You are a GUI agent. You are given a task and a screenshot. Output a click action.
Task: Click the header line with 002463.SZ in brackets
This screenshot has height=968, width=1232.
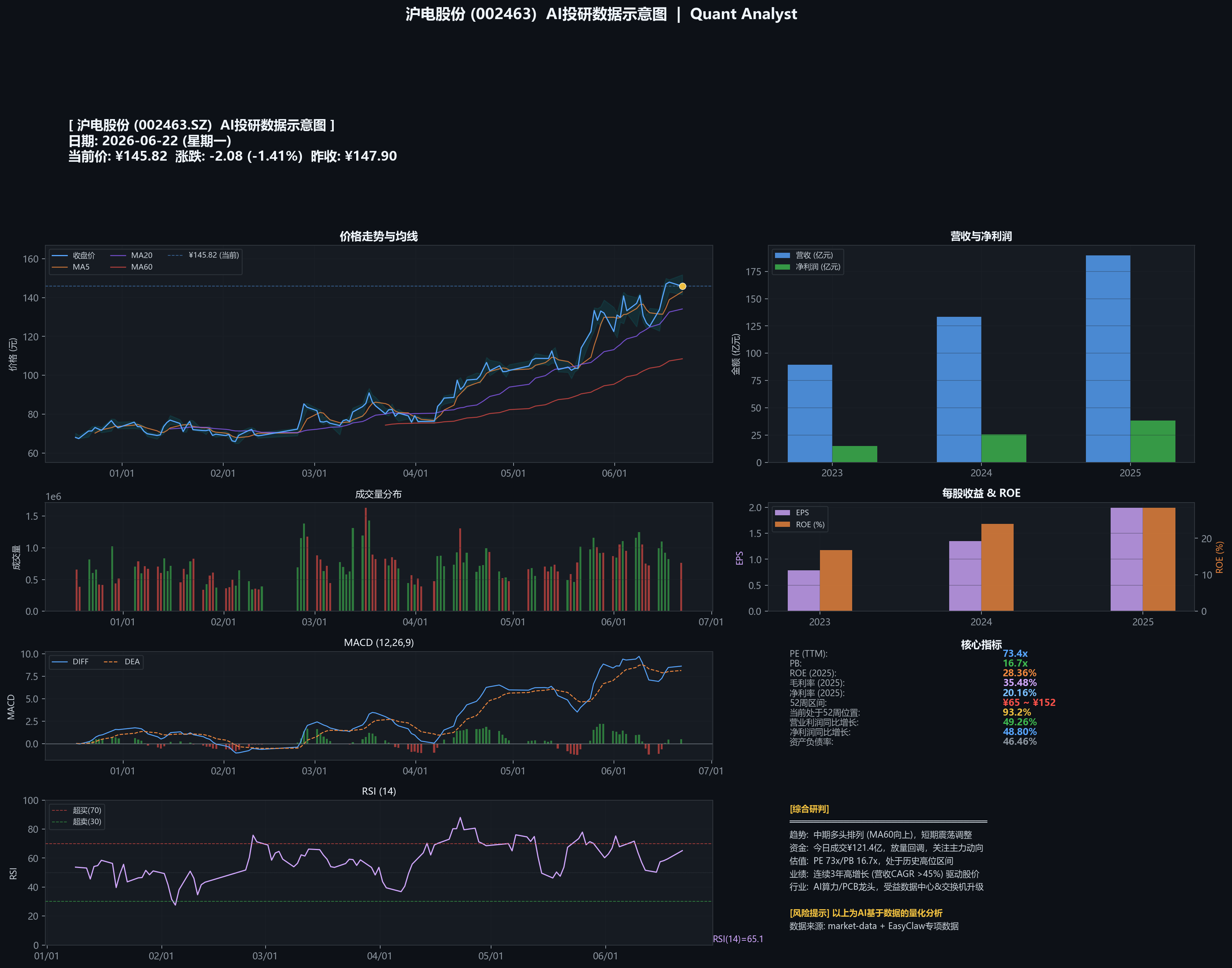point(201,125)
